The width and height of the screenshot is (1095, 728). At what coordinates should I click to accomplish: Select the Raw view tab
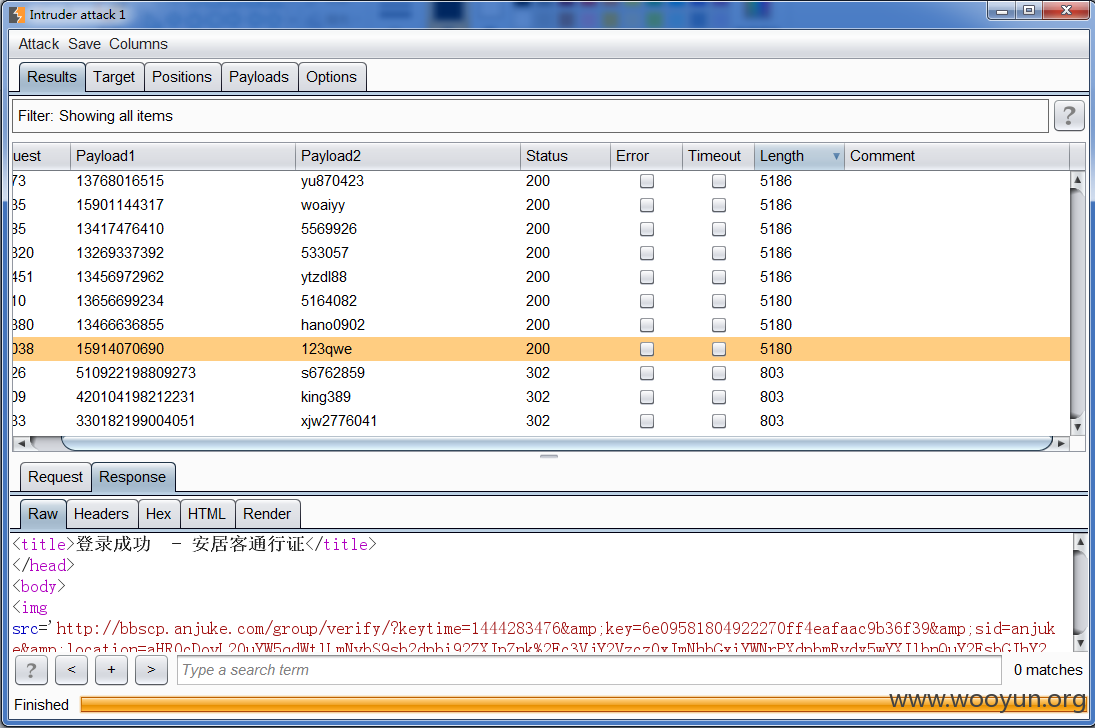point(43,514)
